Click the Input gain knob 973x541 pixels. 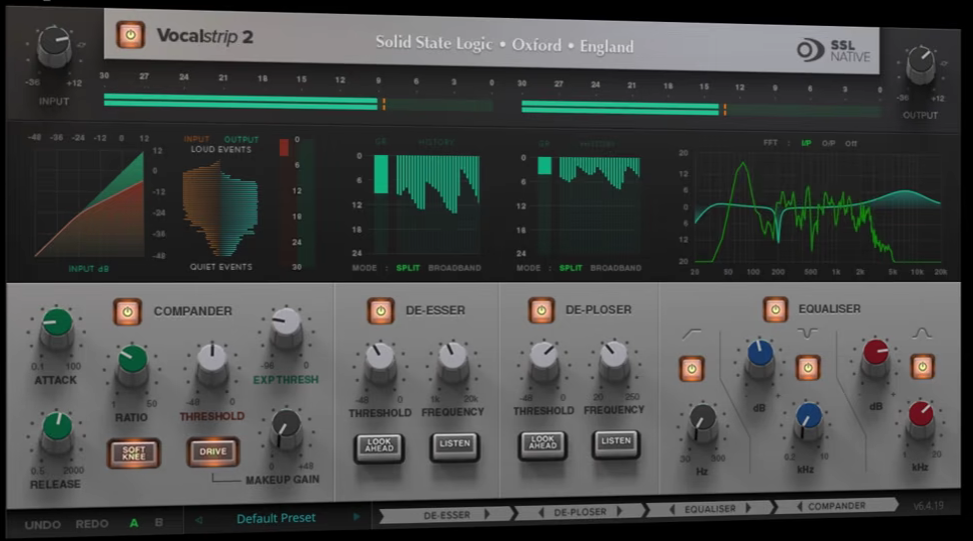click(x=55, y=47)
